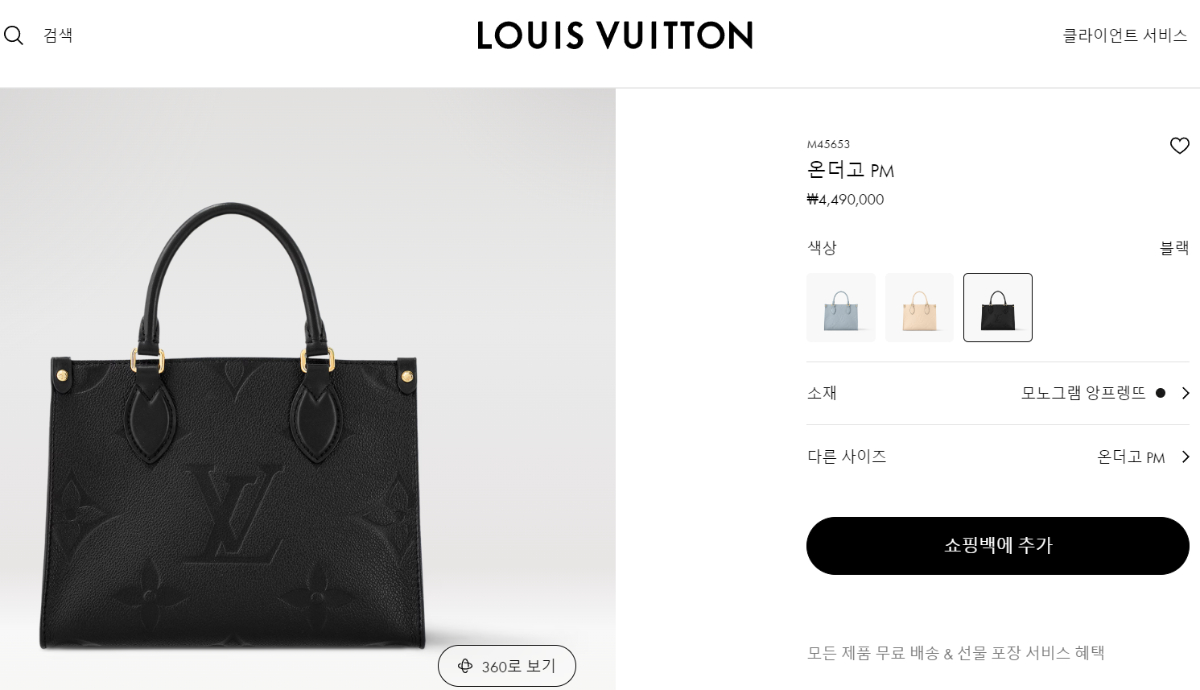Open search via magnifying glass icon
The image size is (1200, 690).
tap(14, 36)
